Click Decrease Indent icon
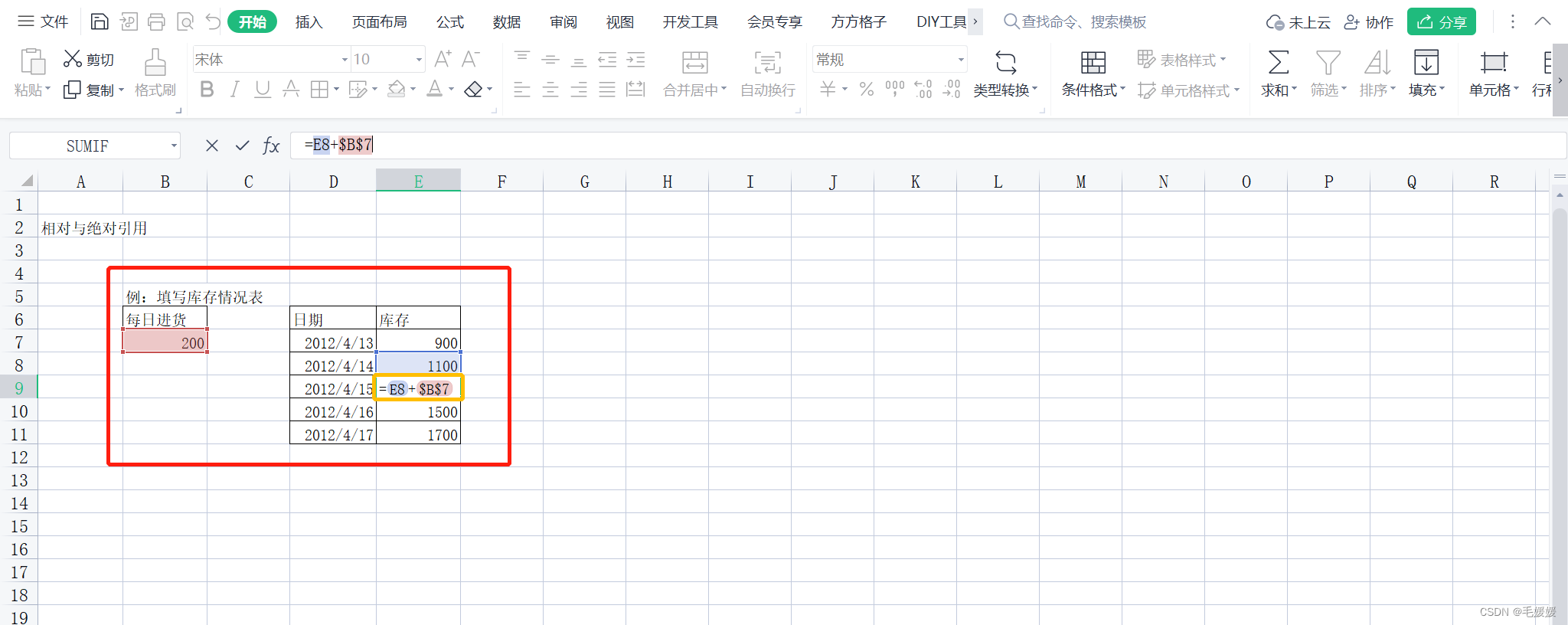This screenshot has height=625, width=1568. click(607, 59)
